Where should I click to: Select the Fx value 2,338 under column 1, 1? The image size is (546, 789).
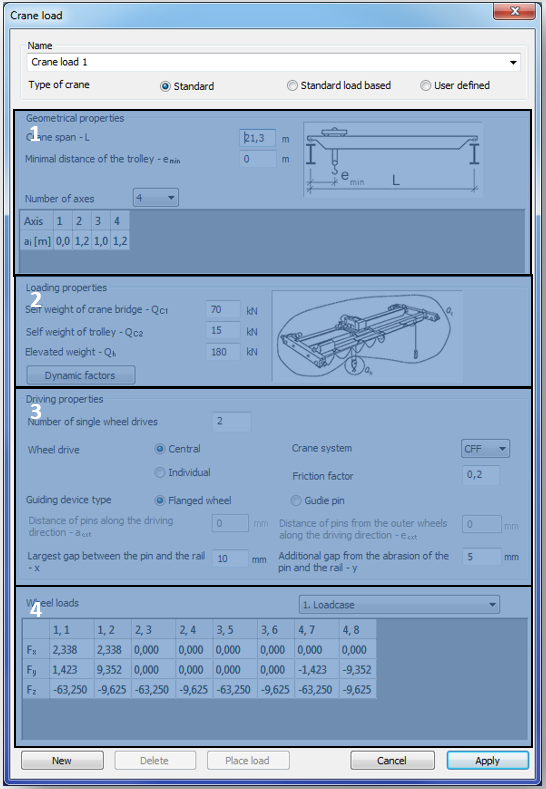coord(72,650)
